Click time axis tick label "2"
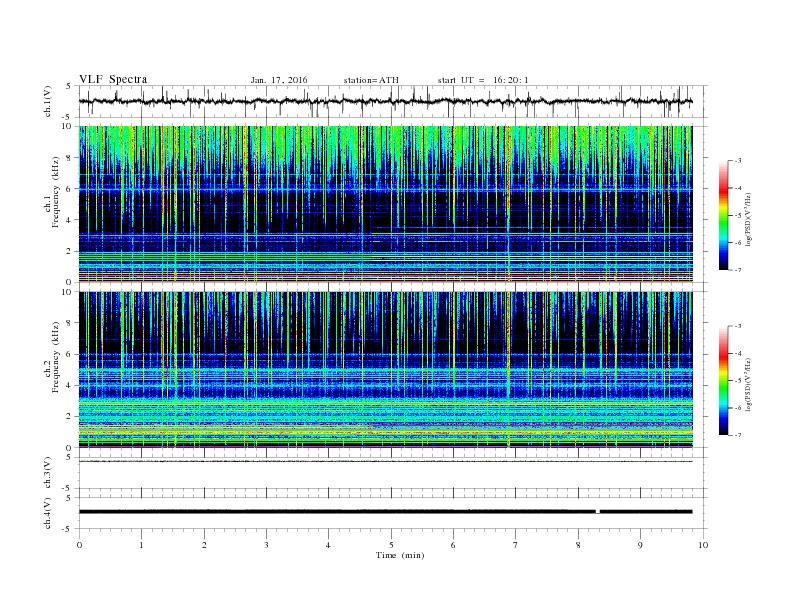Image resolution: width=792 pixels, height=612 pixels. point(204,545)
